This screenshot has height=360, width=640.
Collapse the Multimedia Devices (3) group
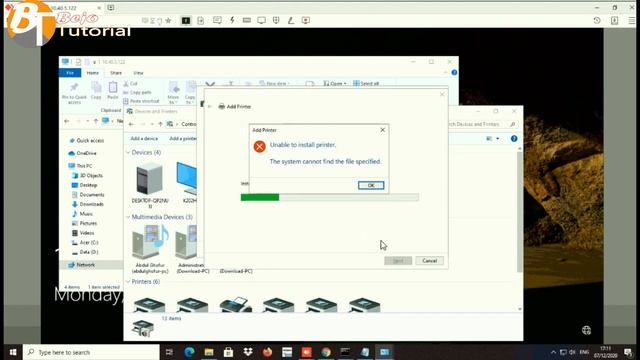click(x=128, y=217)
